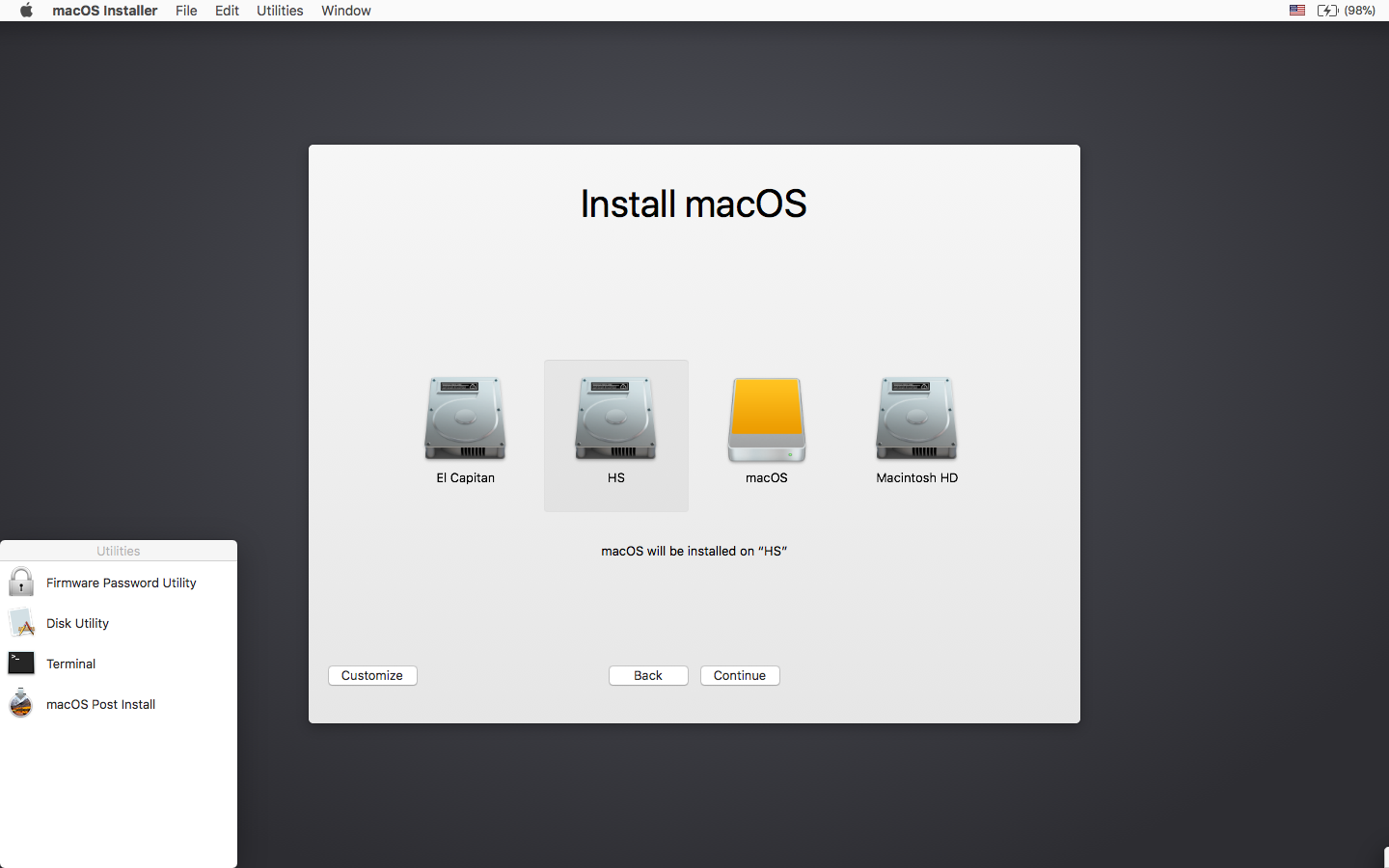Click the battery status icon
The height and width of the screenshot is (868, 1389).
pyautogui.click(x=1328, y=11)
